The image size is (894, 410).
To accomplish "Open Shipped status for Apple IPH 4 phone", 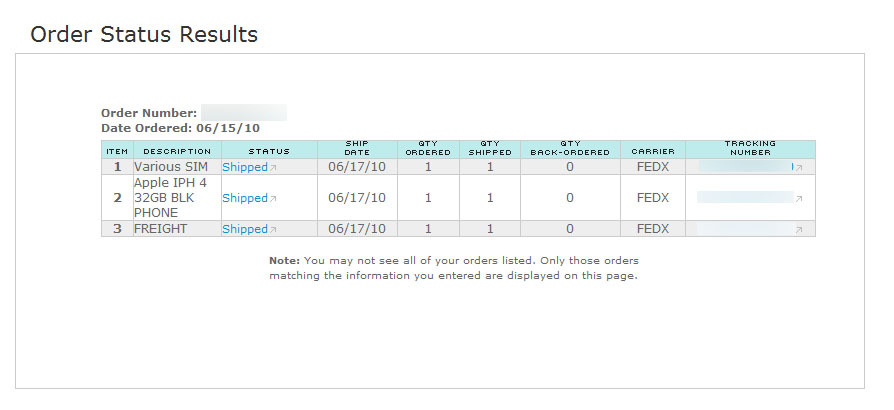I will tap(244, 198).
